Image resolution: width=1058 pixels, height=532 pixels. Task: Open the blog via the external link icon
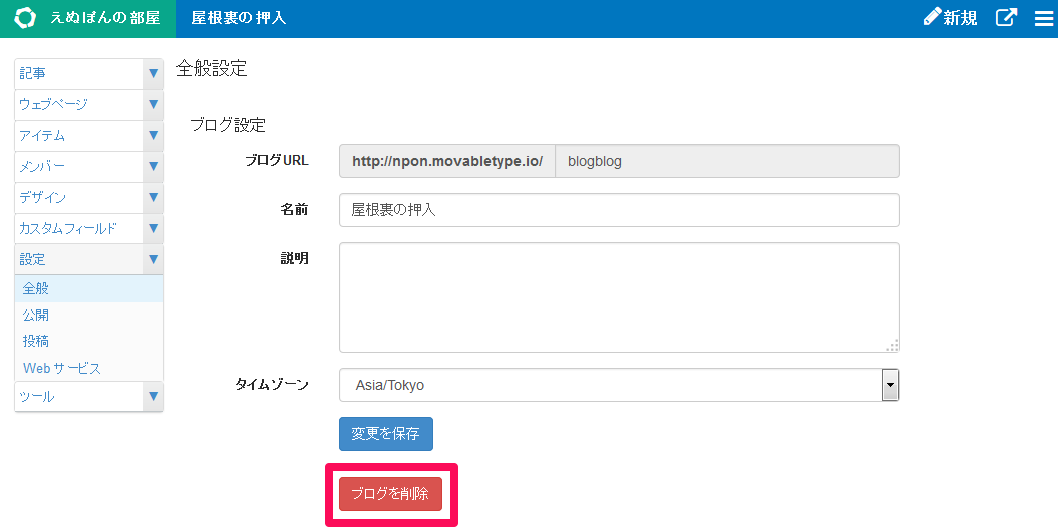pyautogui.click(x=1006, y=18)
